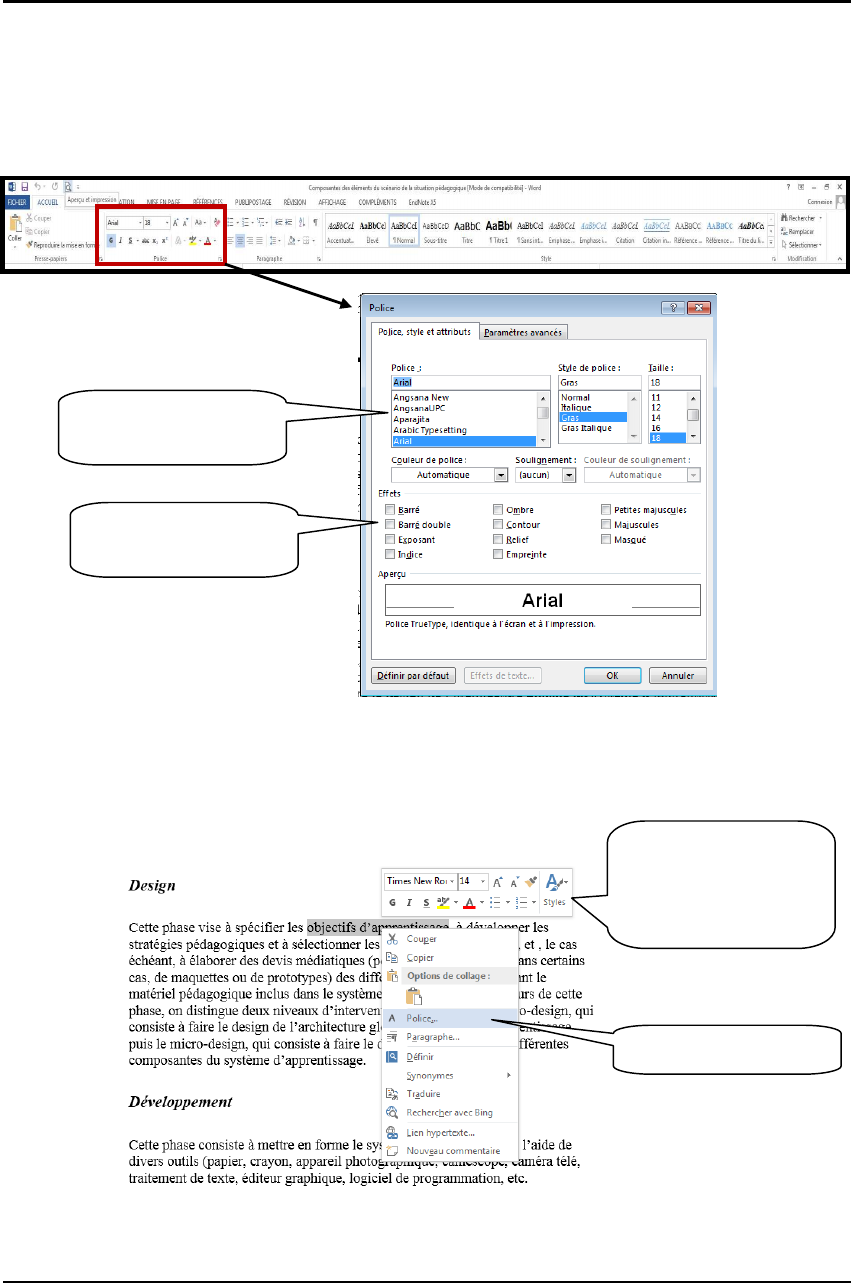The height and width of the screenshot is (1283, 851).
Task: Click the Coller clipboard icon under Options de collage
Action: [x=415, y=995]
